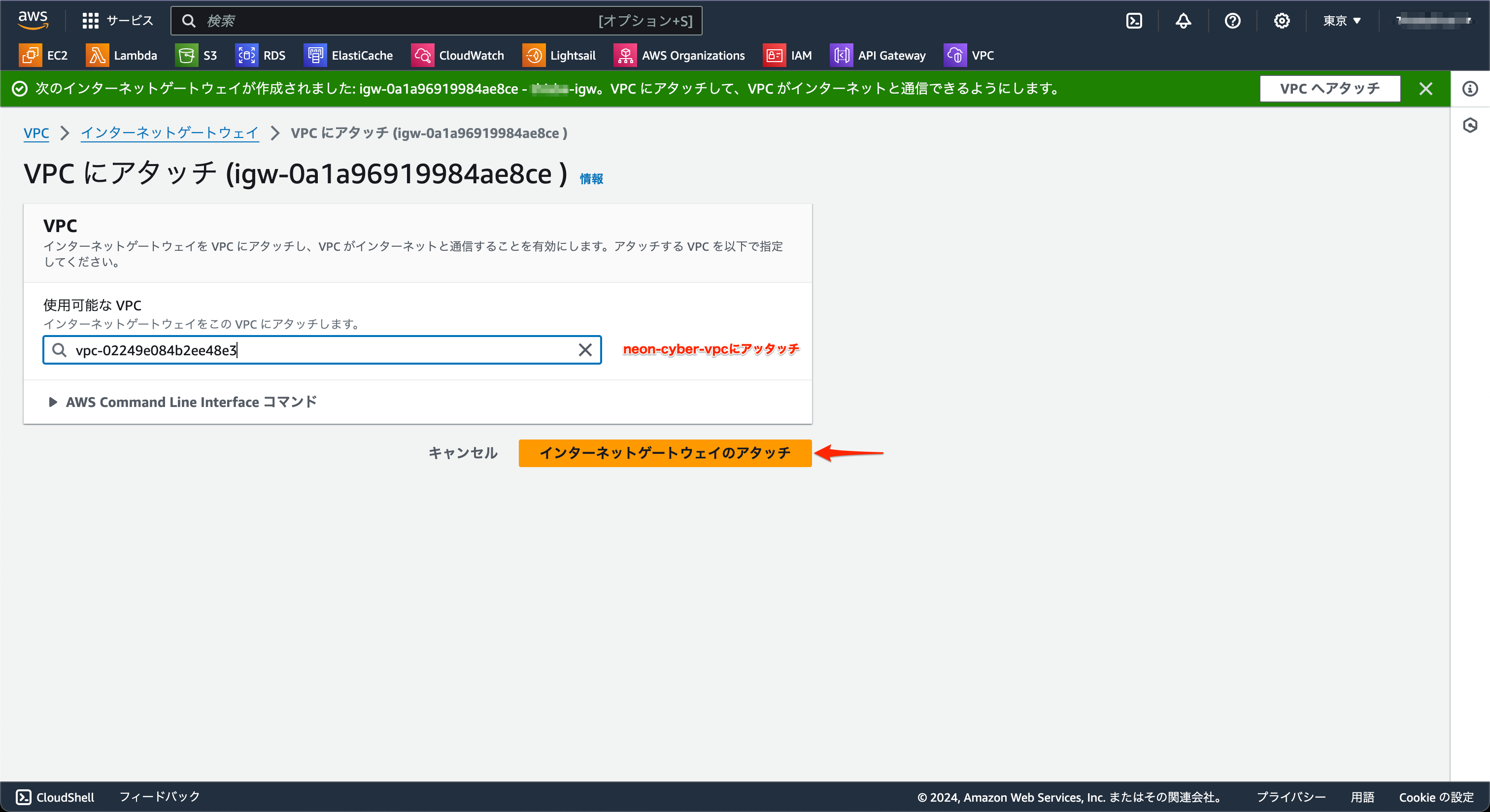Open the CloudWatch shortcut icon
1490x812 pixels.
coord(422,56)
